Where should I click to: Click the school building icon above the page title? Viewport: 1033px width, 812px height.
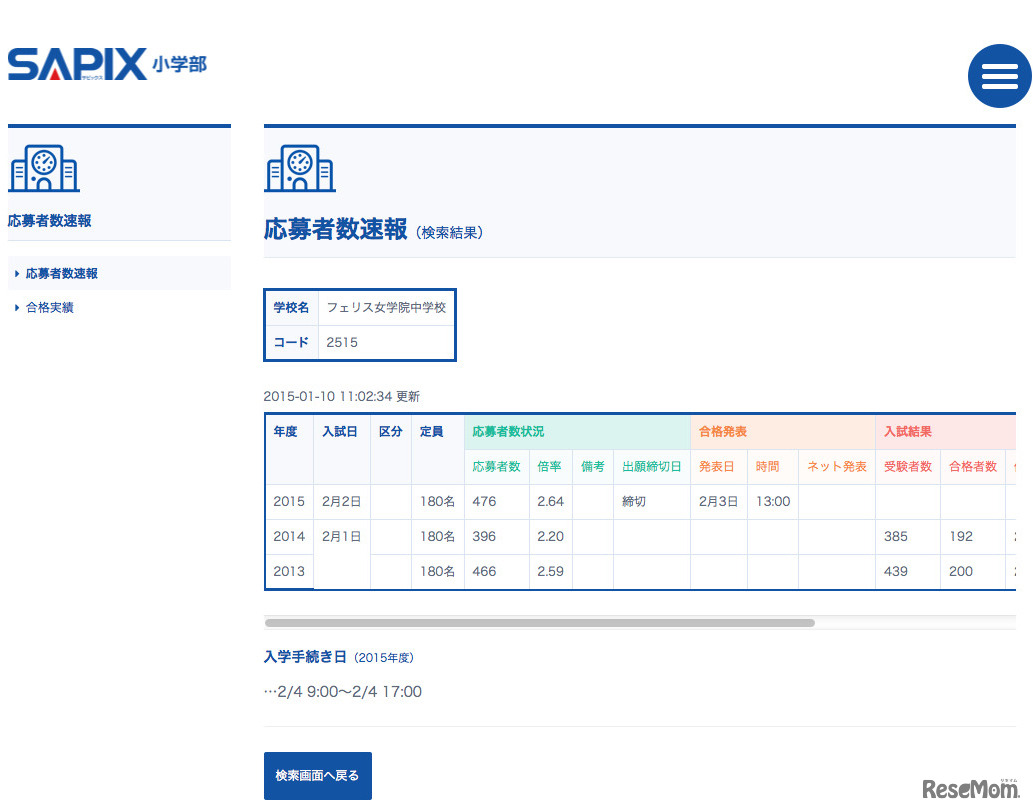pos(300,168)
